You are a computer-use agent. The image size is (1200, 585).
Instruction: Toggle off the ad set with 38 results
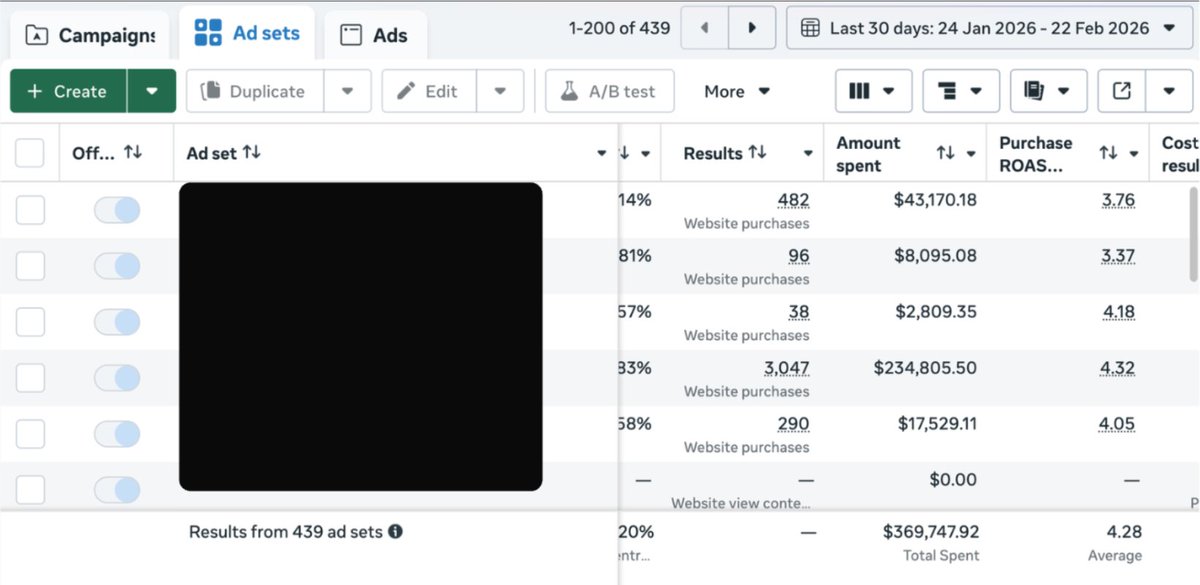tap(117, 322)
